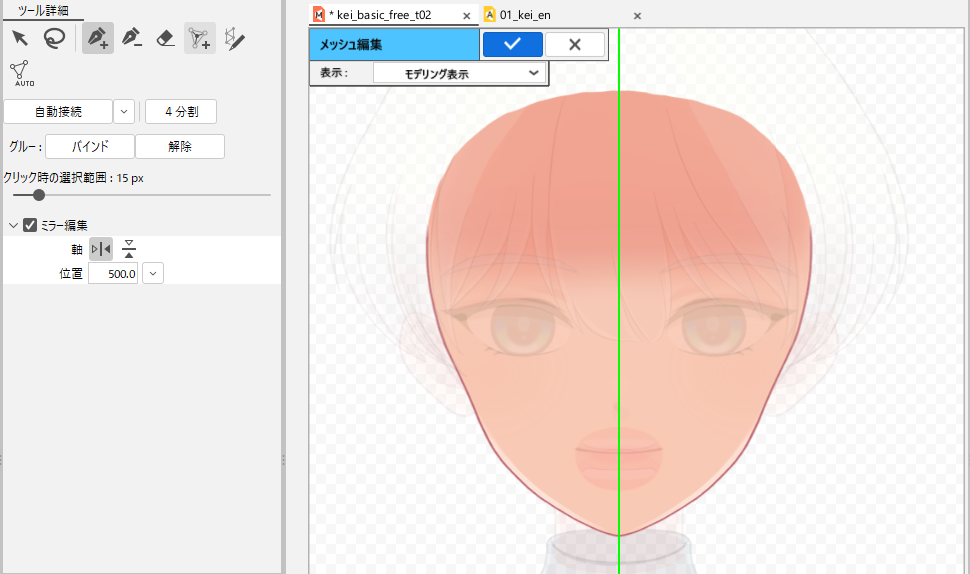Screen dimensions: 970x574
Task: Click the 4分割 button
Action: point(181,111)
